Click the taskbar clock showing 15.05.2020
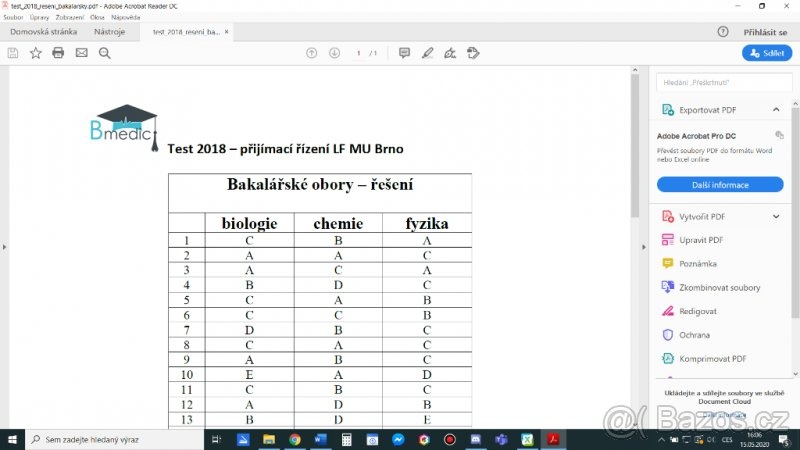This screenshot has width=800, height=450. click(x=754, y=440)
